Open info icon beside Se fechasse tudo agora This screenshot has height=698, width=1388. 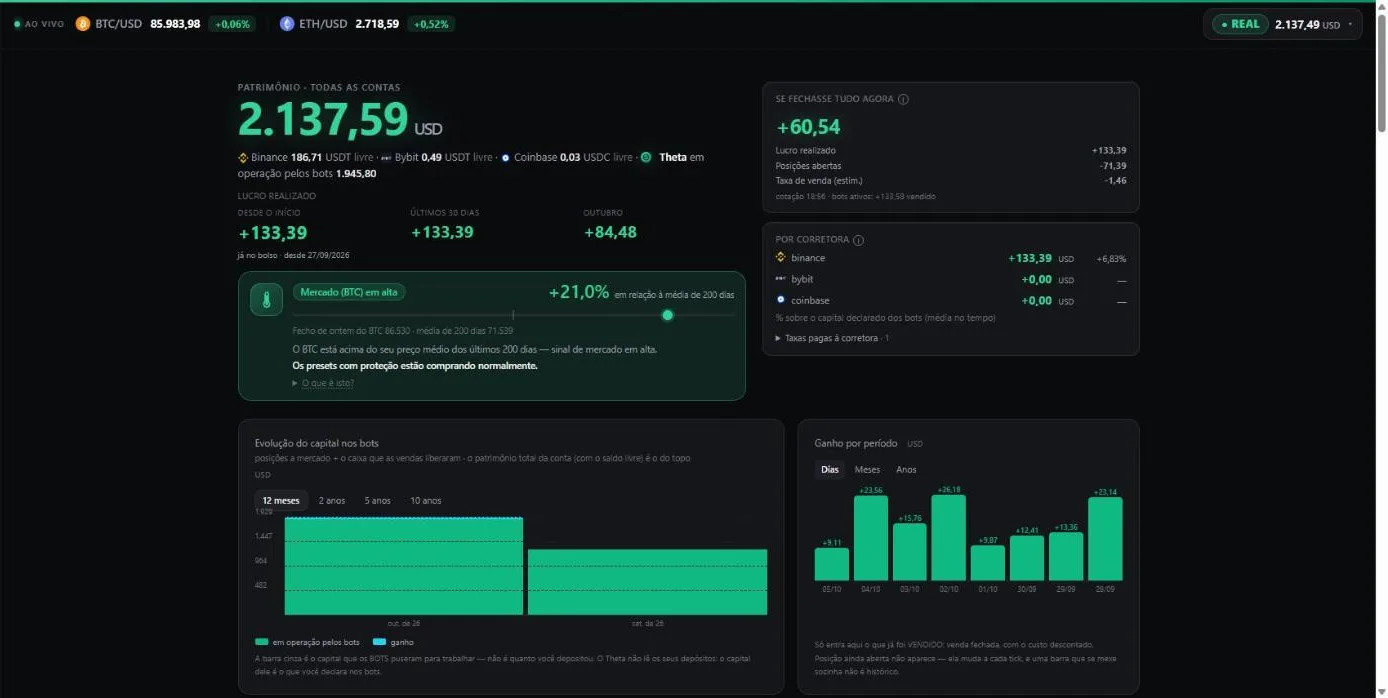click(x=903, y=99)
